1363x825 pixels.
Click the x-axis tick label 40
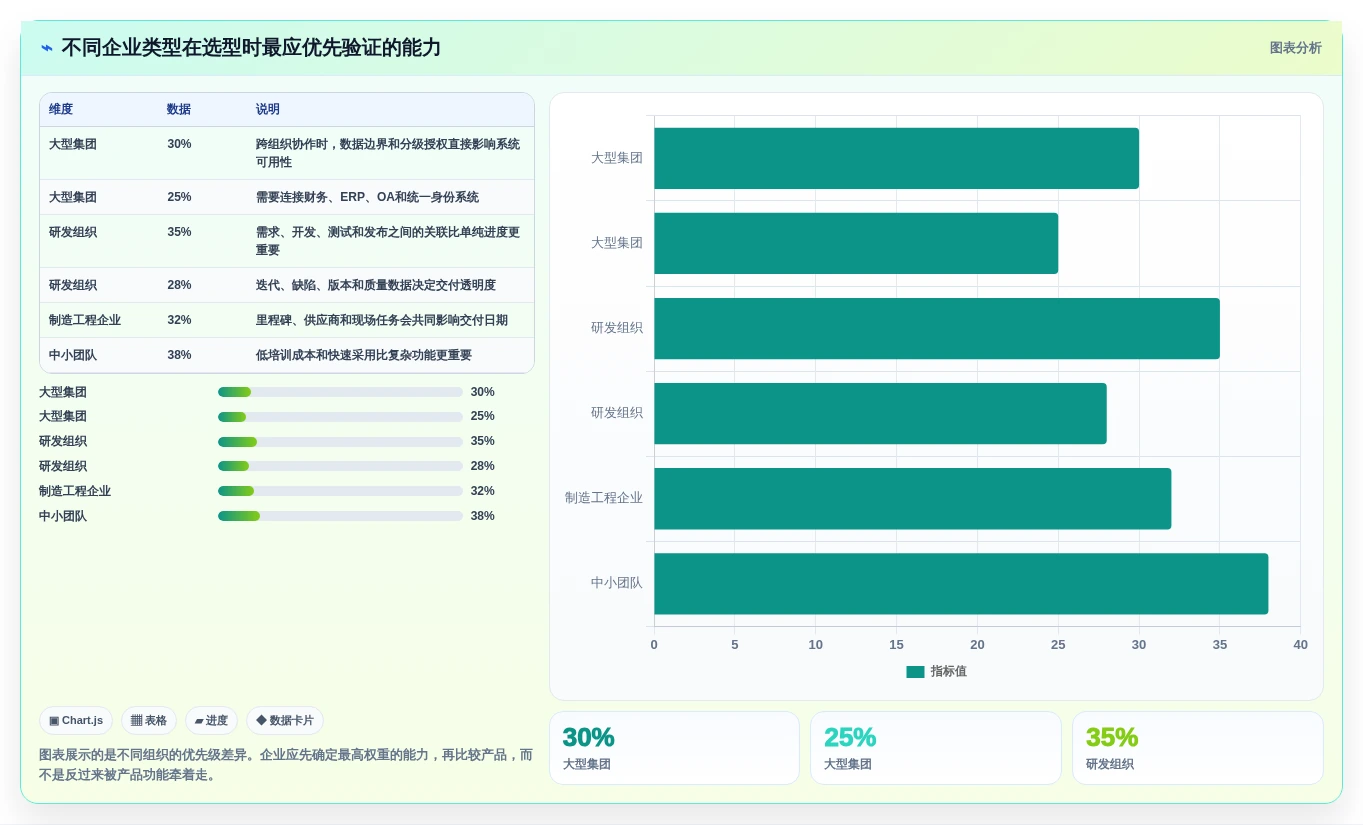click(x=1300, y=645)
